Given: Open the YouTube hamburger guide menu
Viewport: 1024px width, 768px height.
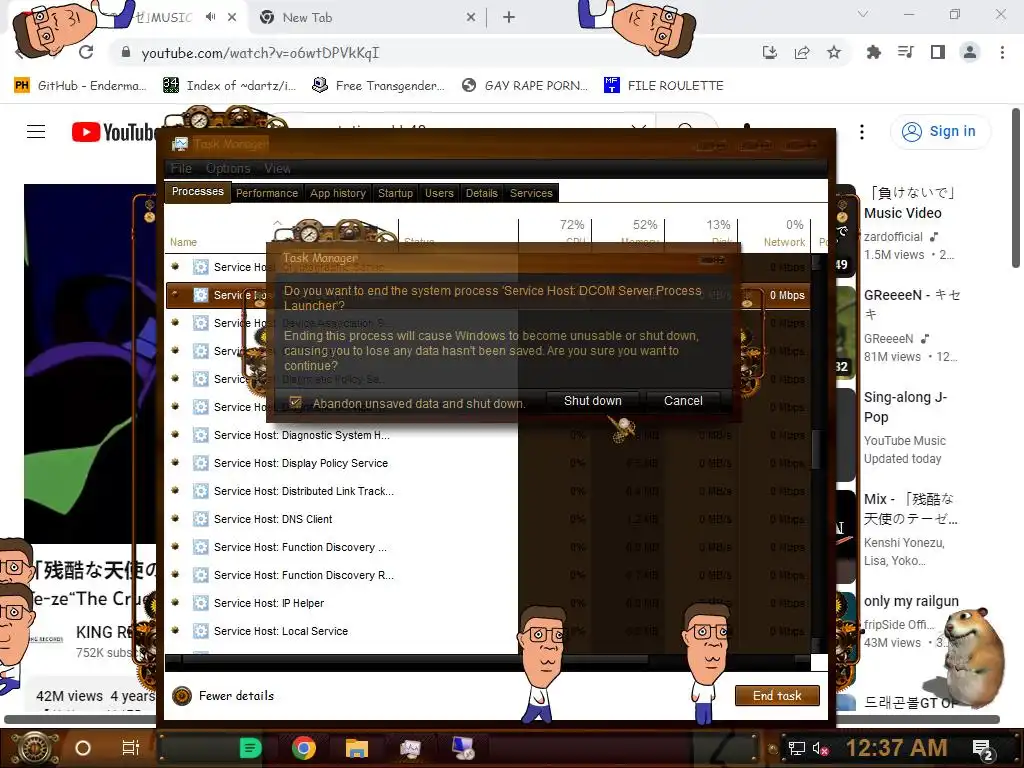Looking at the screenshot, I should tap(36, 132).
